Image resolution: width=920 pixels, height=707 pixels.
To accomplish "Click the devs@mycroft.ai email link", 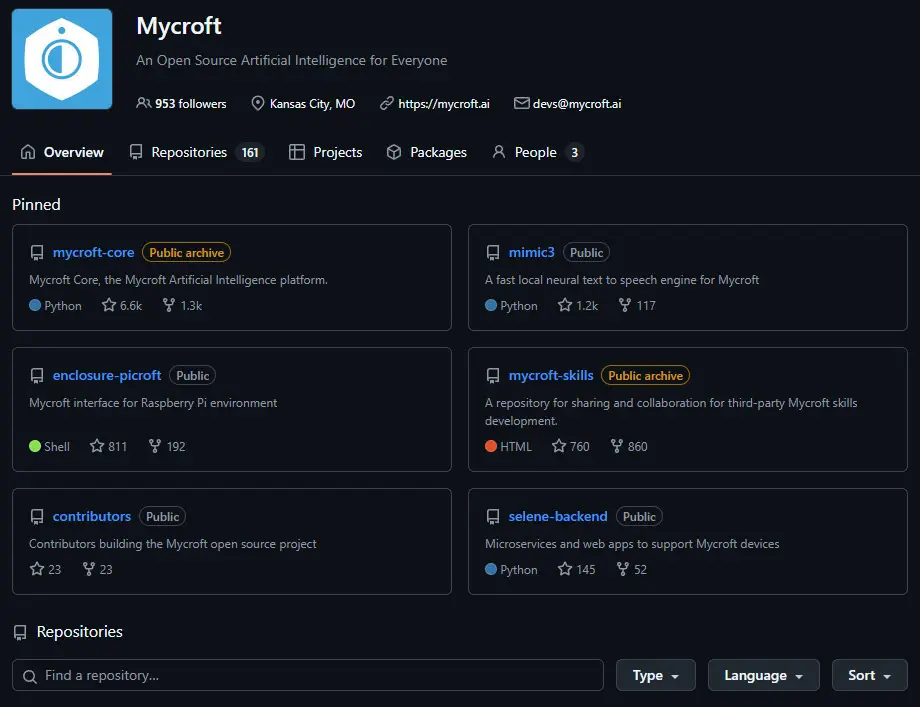I will click(x=577, y=104).
